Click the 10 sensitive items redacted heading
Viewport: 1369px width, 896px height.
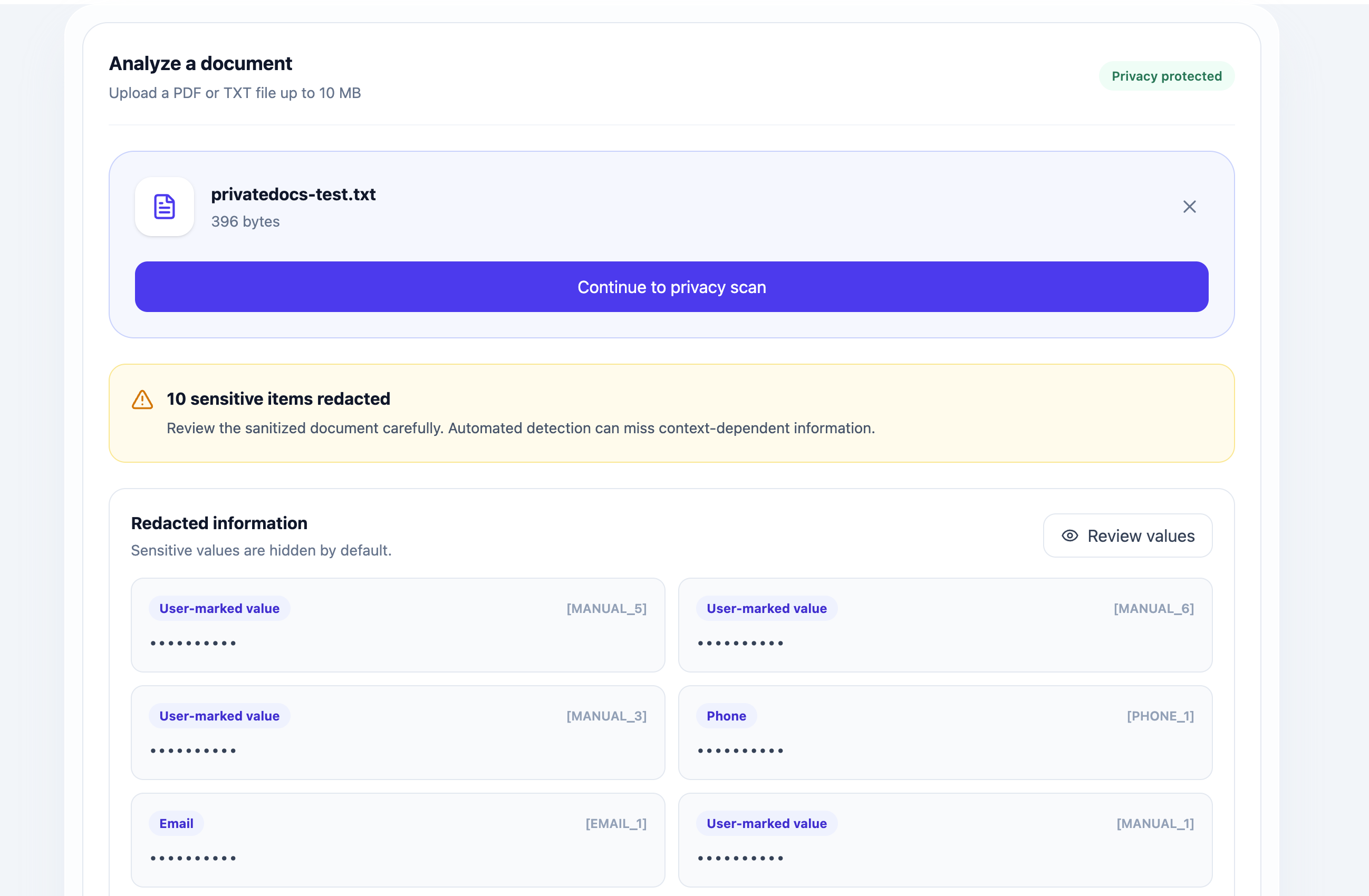[x=278, y=398]
